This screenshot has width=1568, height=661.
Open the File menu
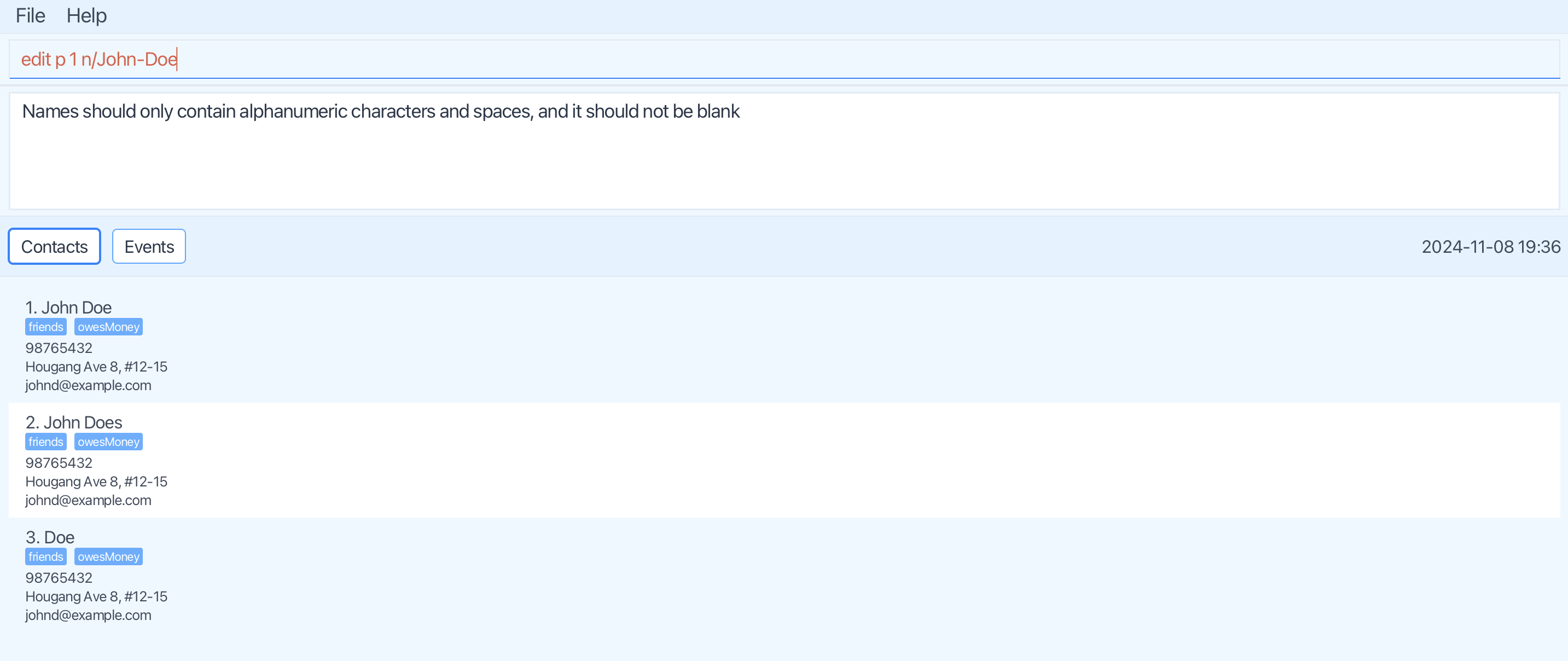tap(31, 16)
